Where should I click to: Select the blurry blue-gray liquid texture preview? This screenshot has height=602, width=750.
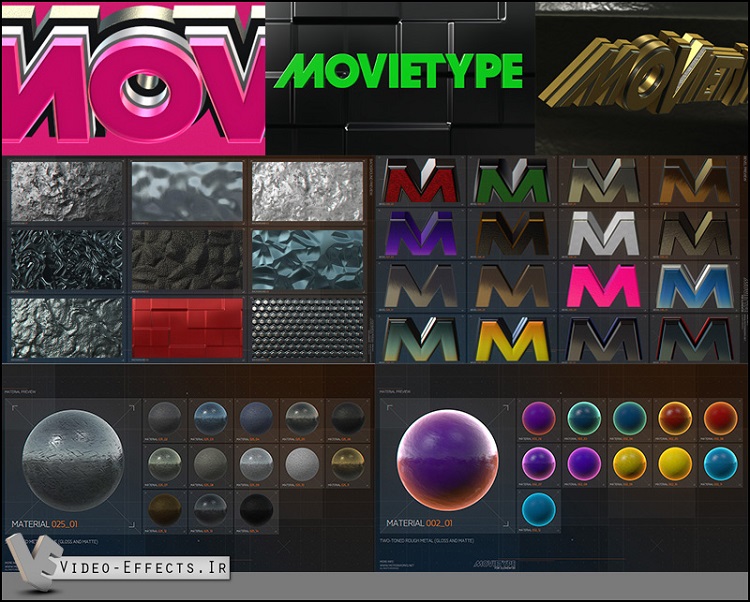click(x=187, y=191)
